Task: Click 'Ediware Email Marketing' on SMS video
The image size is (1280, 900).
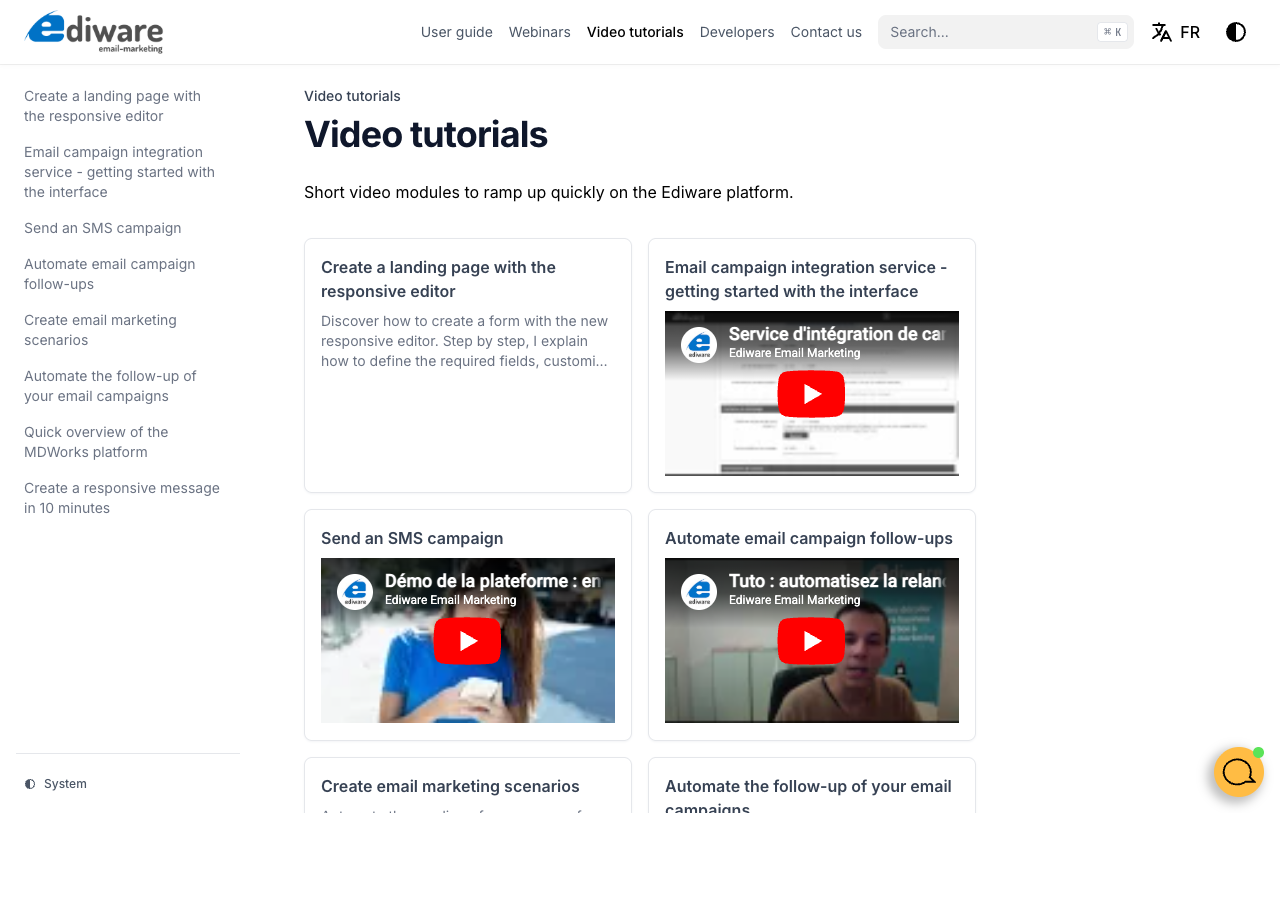Action: (x=450, y=600)
